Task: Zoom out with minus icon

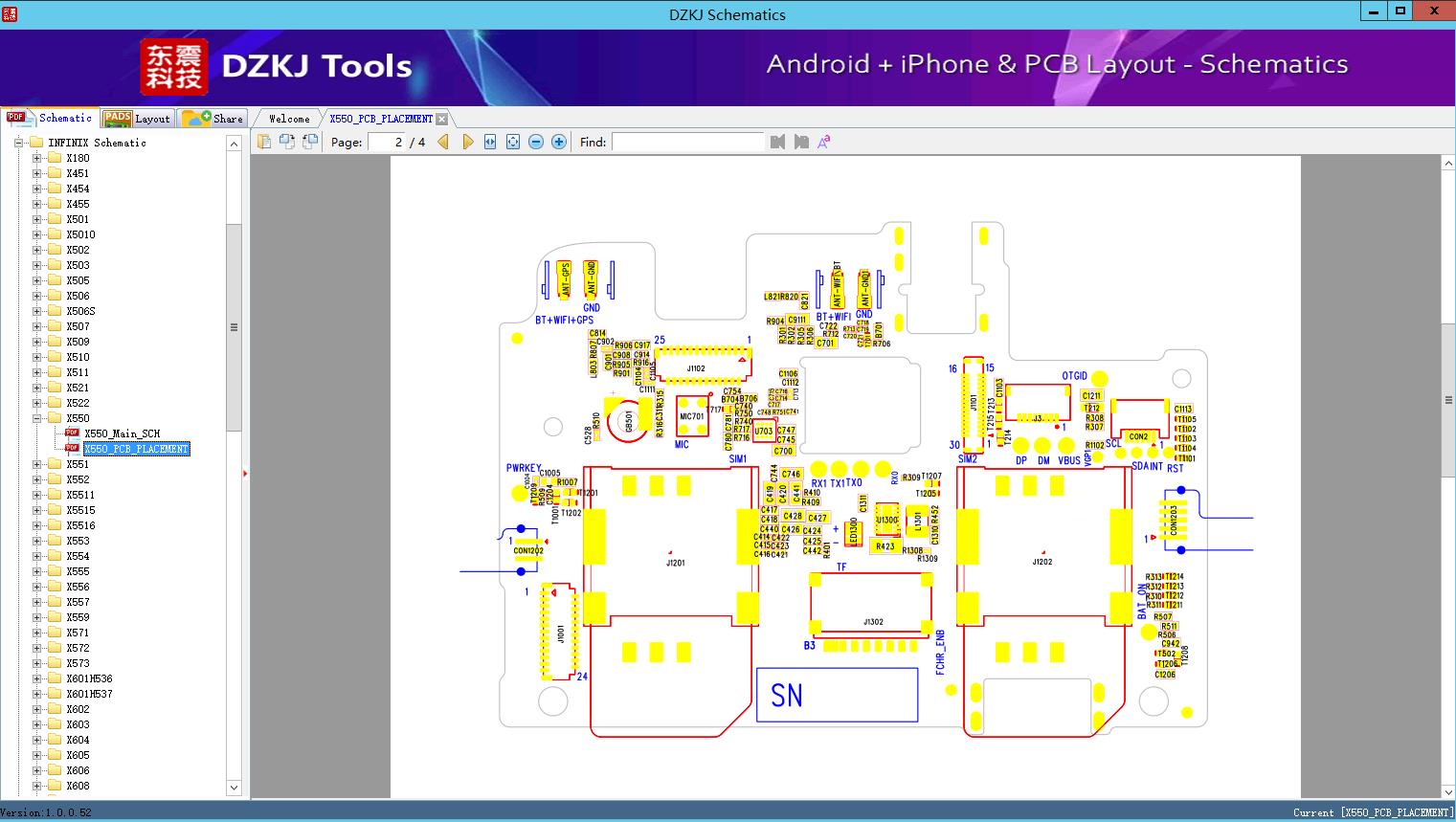Action: [x=536, y=142]
